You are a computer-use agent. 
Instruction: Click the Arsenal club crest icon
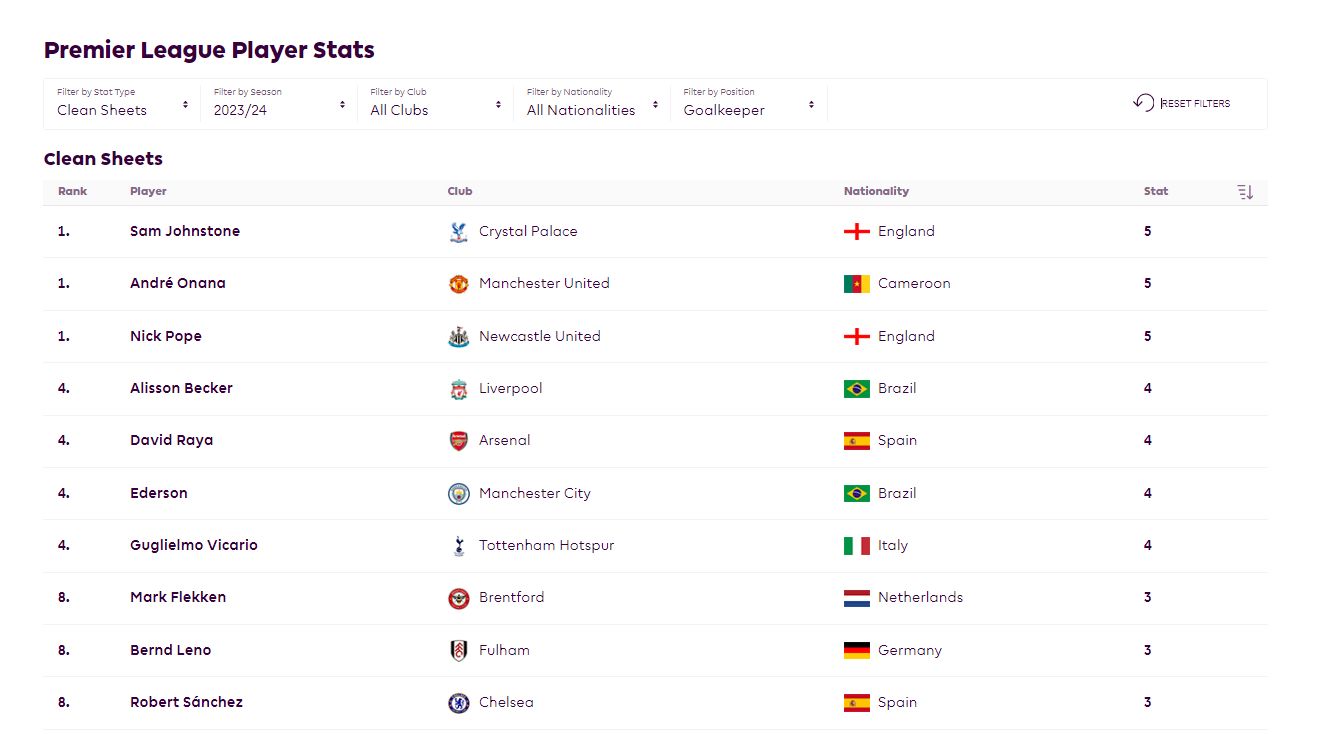458,441
